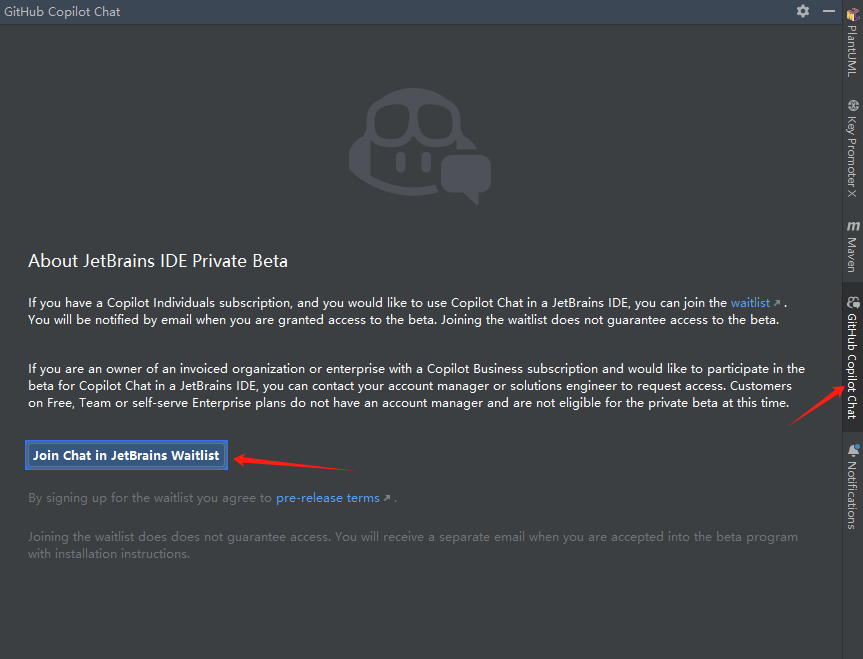The image size is (863, 659).
Task: Hide the GitHub Copilot Chat panel
Action: click(829, 11)
